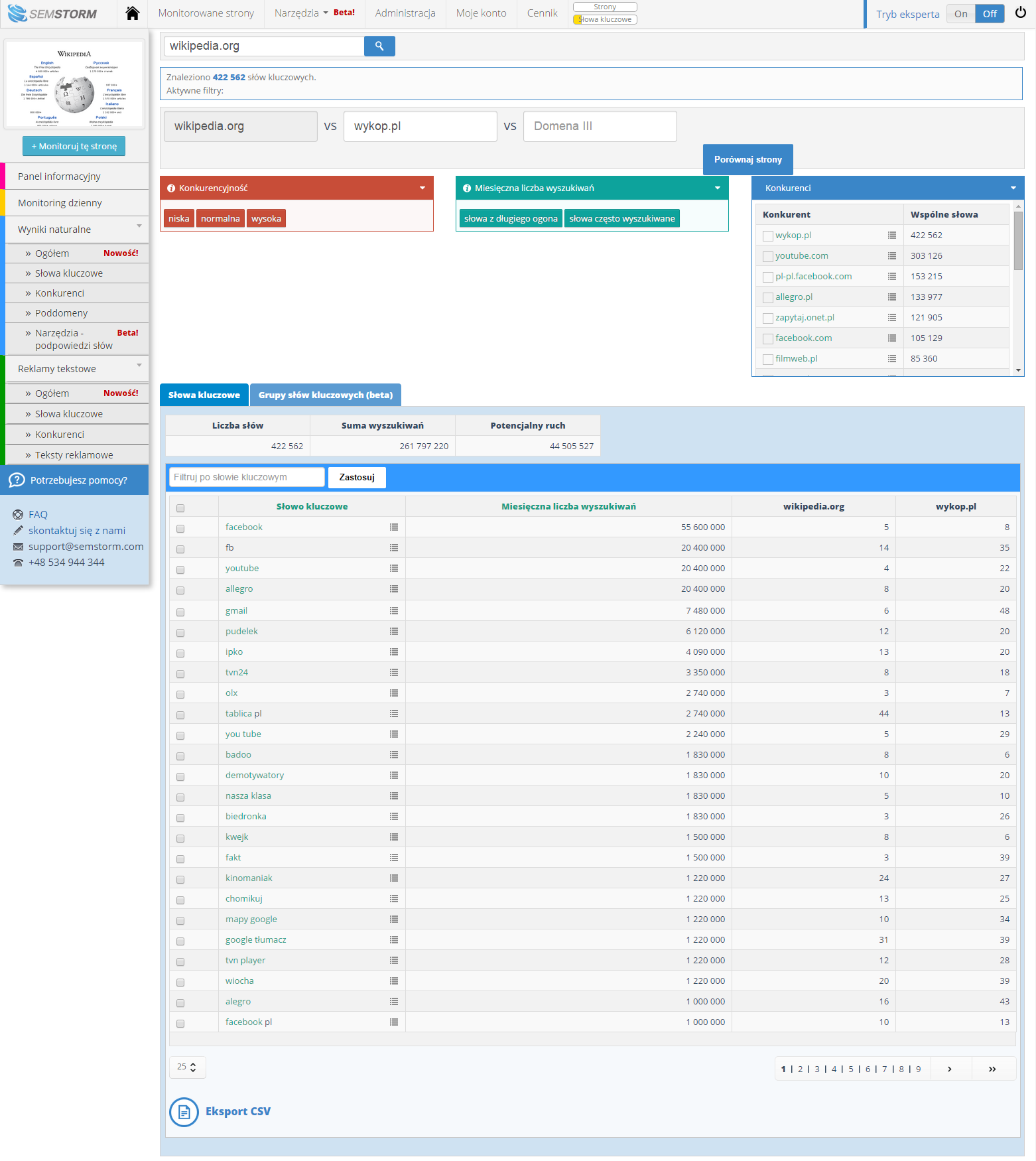
Task: Click Monitoruj tę stronę button
Action: pyautogui.click(x=74, y=146)
